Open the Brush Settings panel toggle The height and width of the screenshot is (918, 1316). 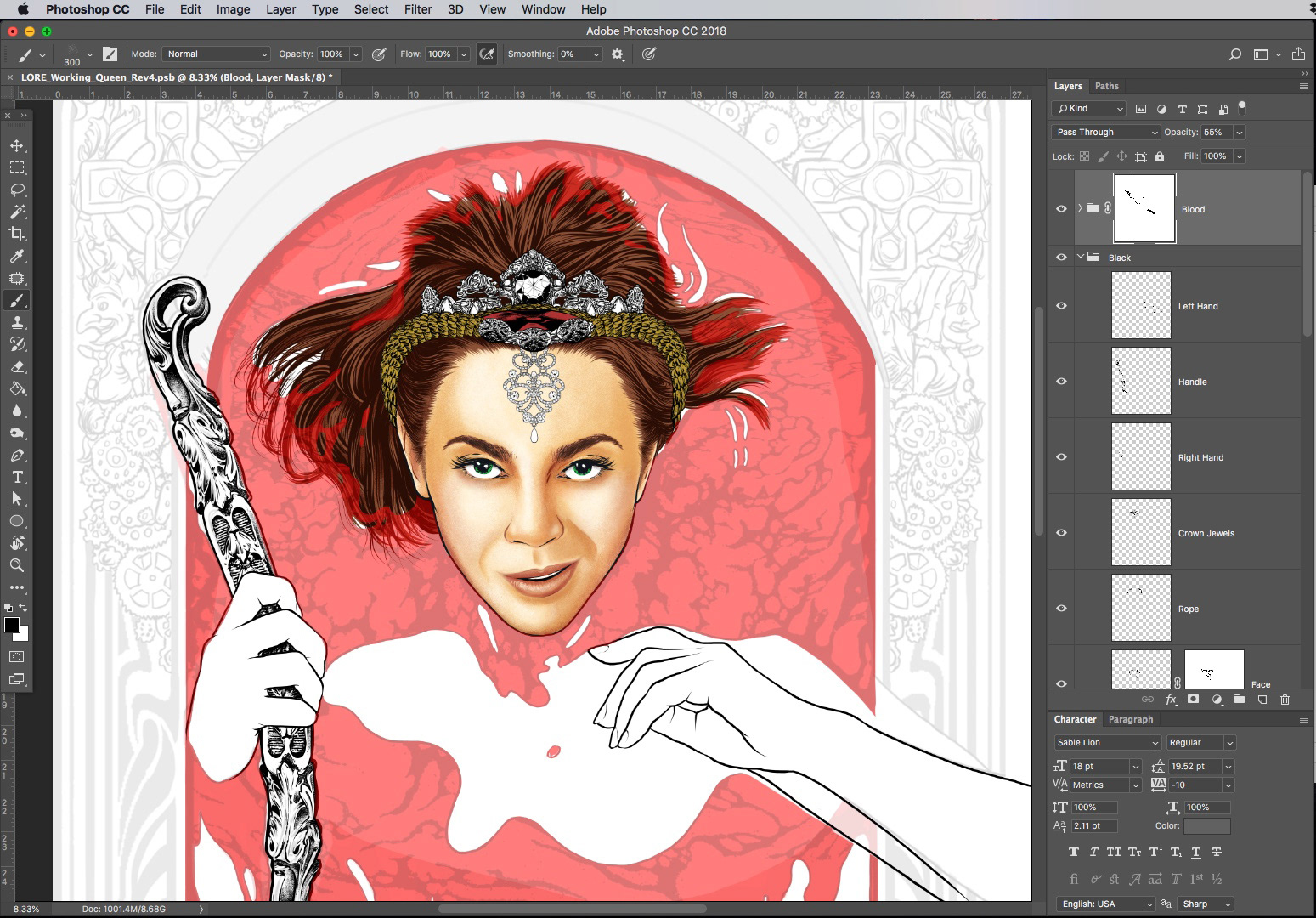click(110, 54)
